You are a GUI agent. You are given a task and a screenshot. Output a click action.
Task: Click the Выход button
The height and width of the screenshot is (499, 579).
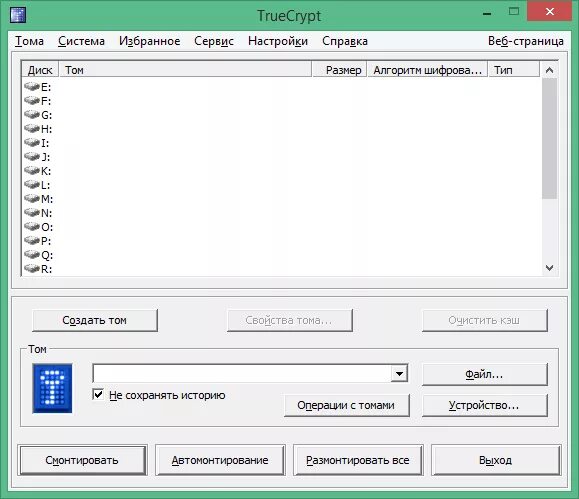(496, 460)
